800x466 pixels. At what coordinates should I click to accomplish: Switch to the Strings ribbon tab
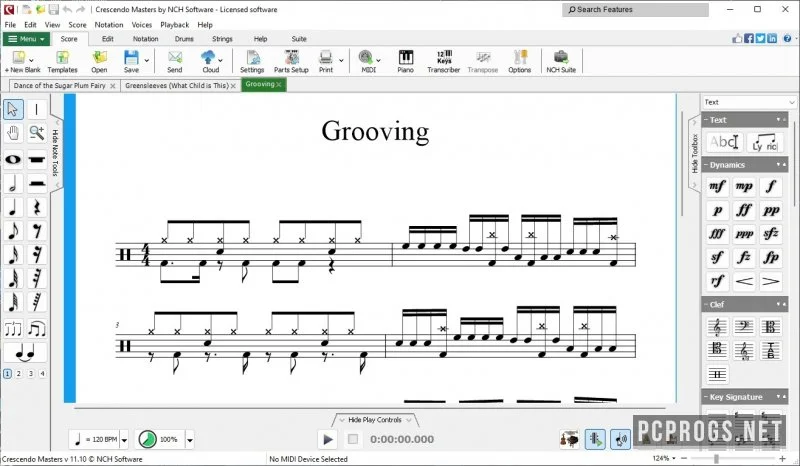(x=222, y=39)
